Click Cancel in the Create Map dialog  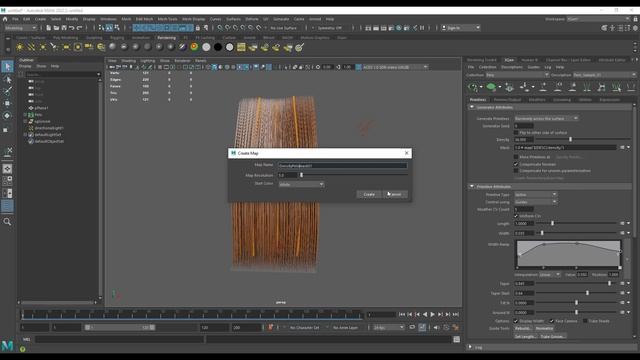395,194
